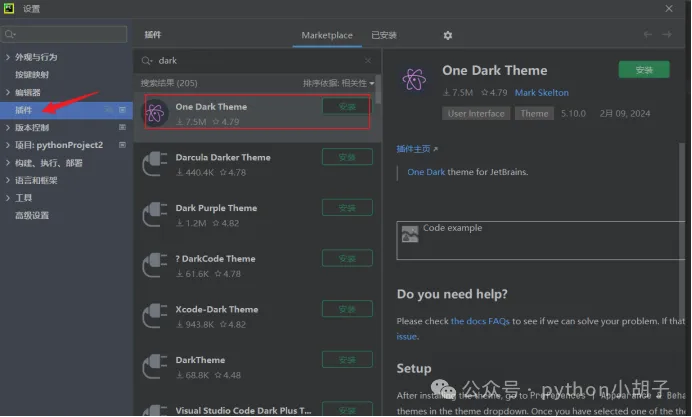Click the User Interface tag
This screenshot has width=692, height=417.
coord(476,113)
